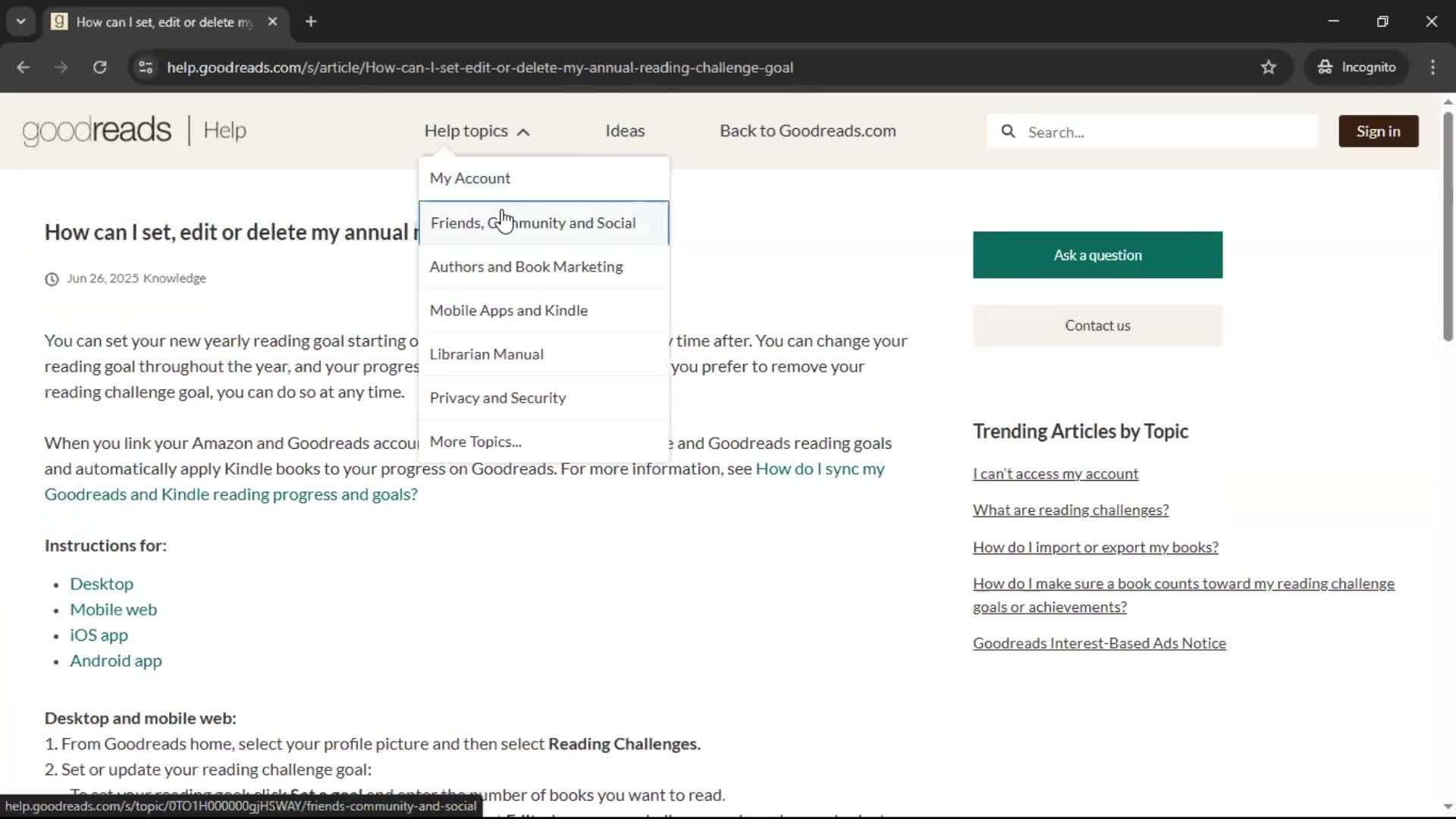Click the browser back arrow
Viewport: 1456px width, 819px height.
(x=23, y=67)
